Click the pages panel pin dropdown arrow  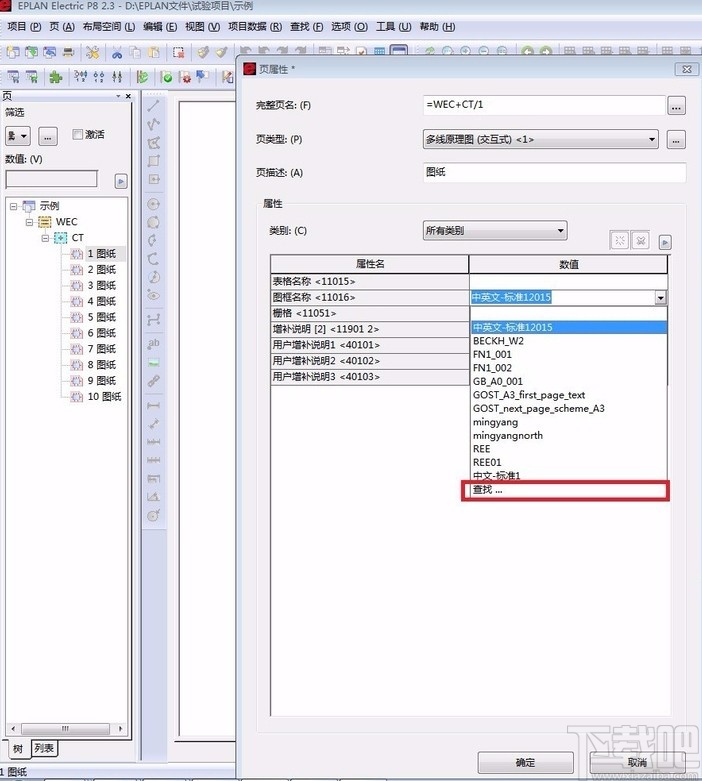click(118, 96)
